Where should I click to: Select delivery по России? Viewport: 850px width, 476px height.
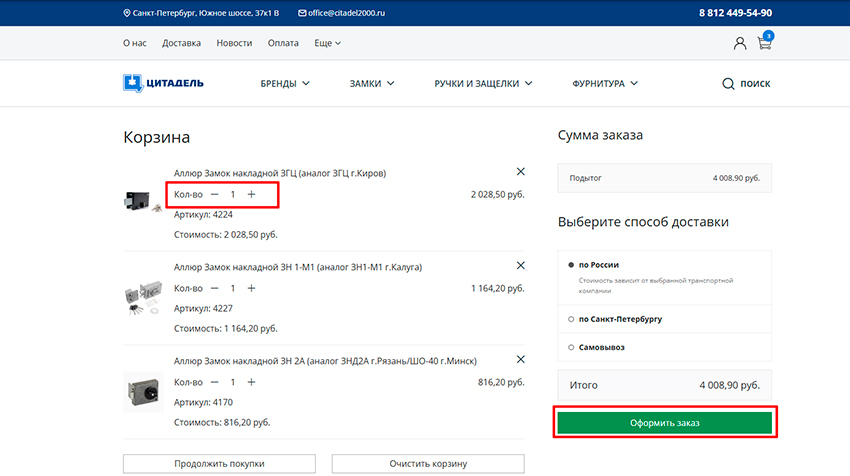(571, 265)
